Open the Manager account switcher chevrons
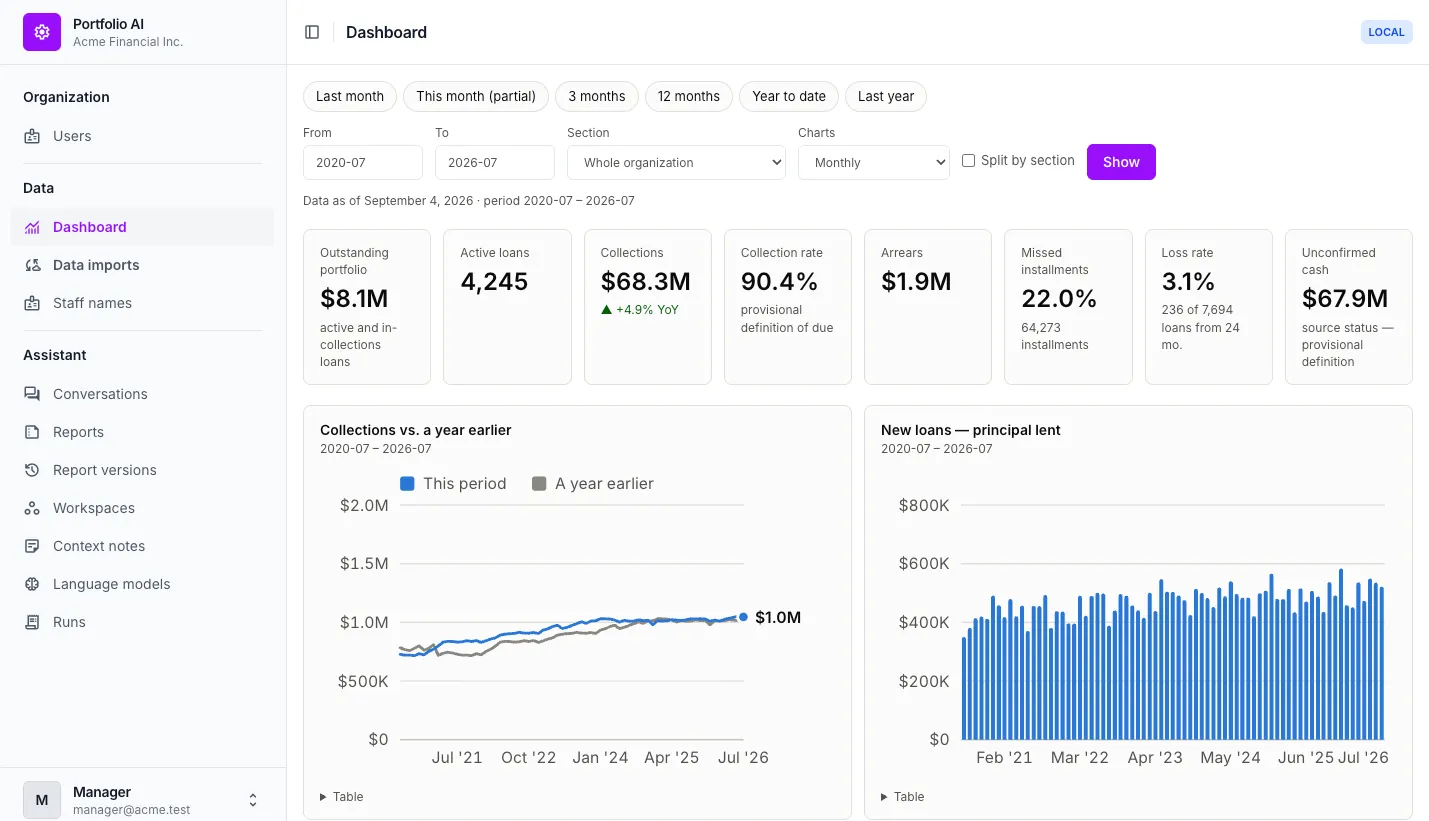Image resolution: width=1429 pixels, height=821 pixels. [x=253, y=800]
